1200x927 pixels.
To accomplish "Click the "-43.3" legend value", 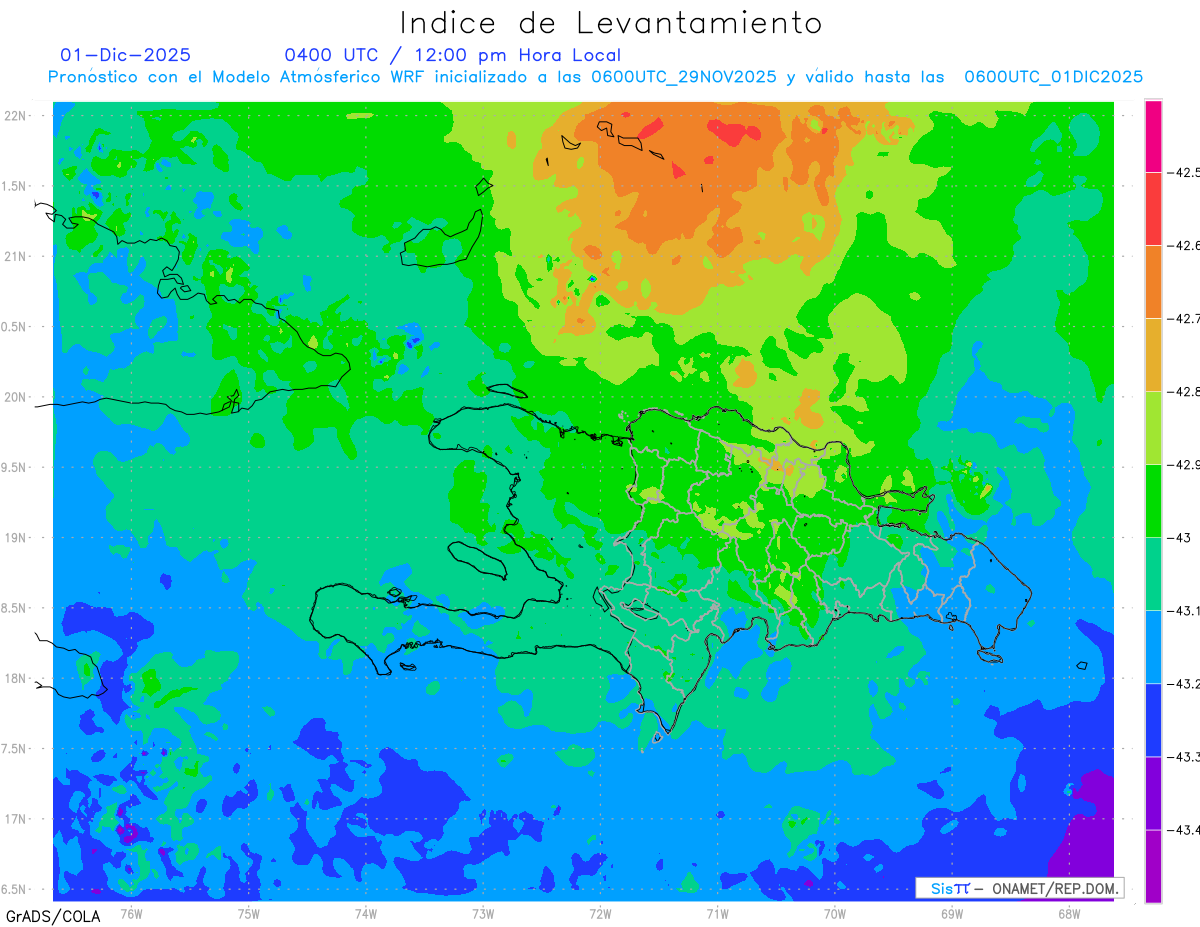I will coord(1184,757).
